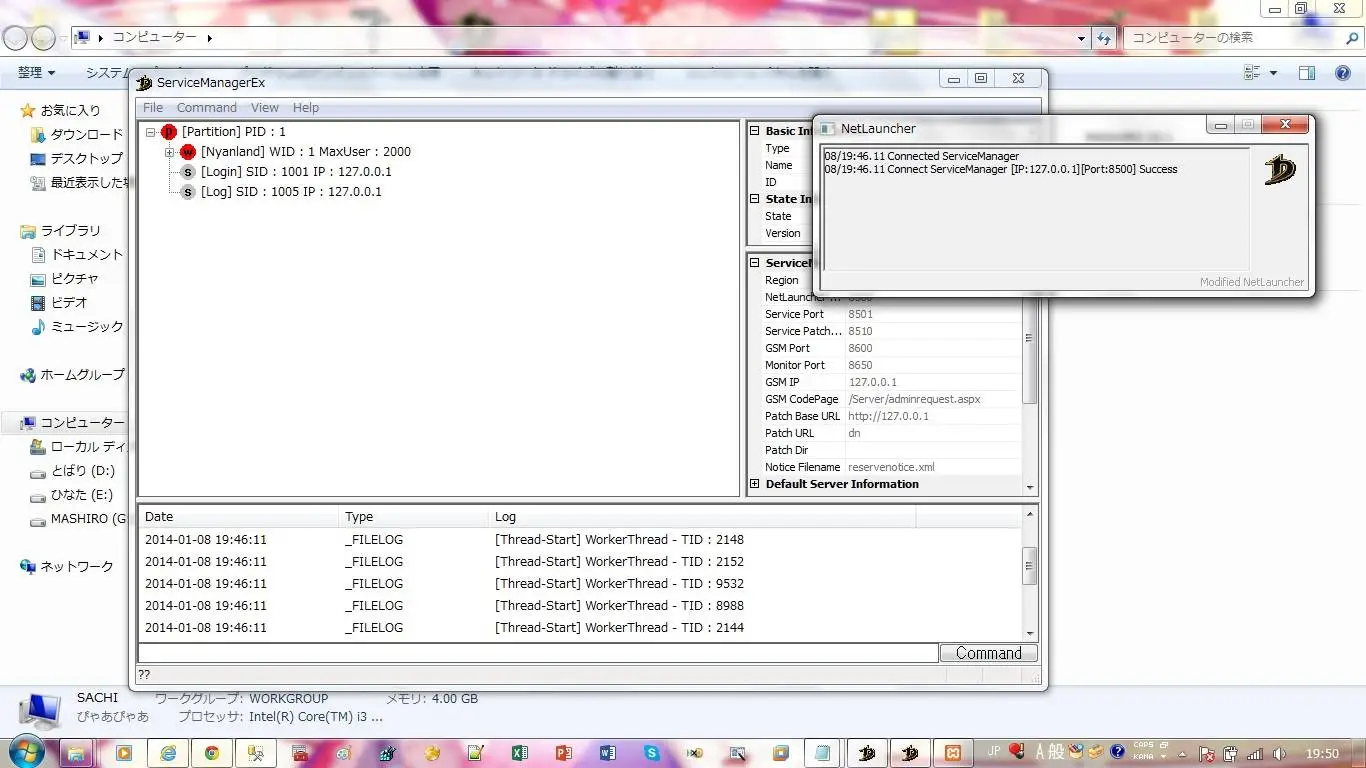Open the Explorer address bar history dropdown

coord(1081,38)
